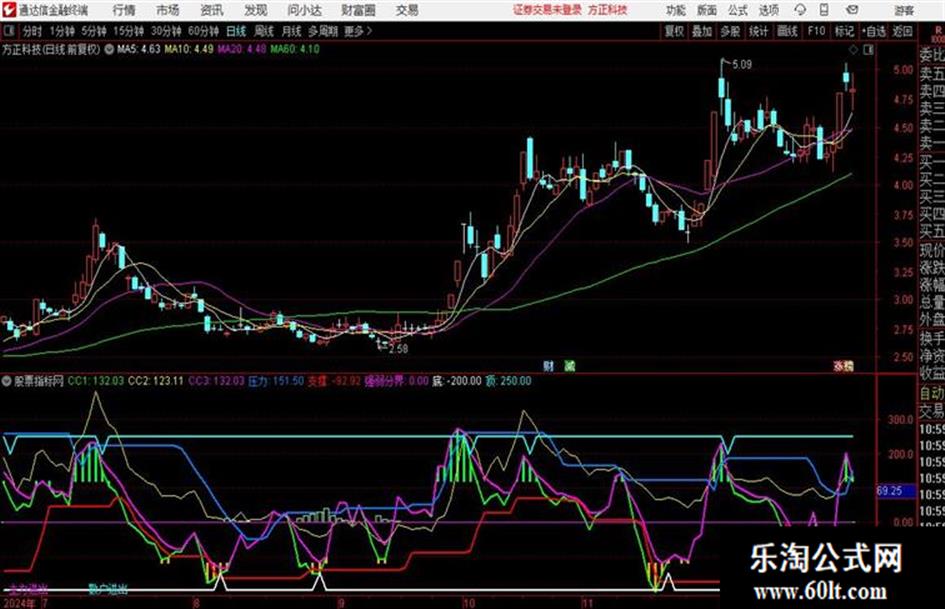
Task: Switch to 15分钟 chart period
Action: point(128,31)
